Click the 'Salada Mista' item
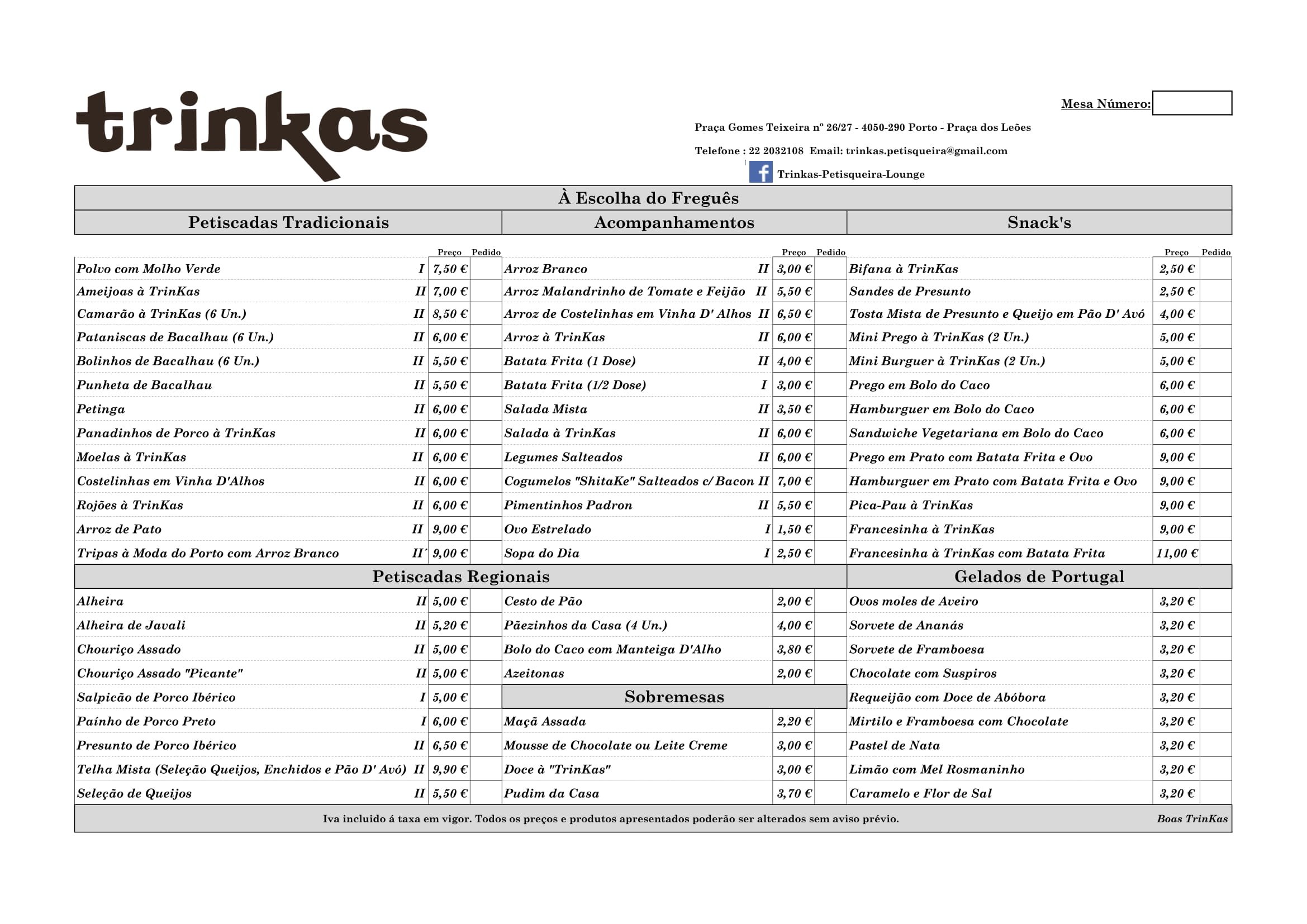1307x924 pixels. [x=545, y=409]
